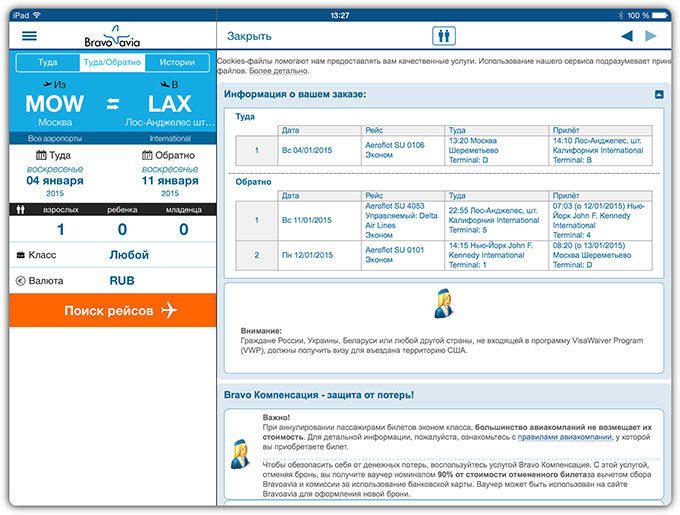
Task: Select the Туда one-way tab
Action: (48, 62)
